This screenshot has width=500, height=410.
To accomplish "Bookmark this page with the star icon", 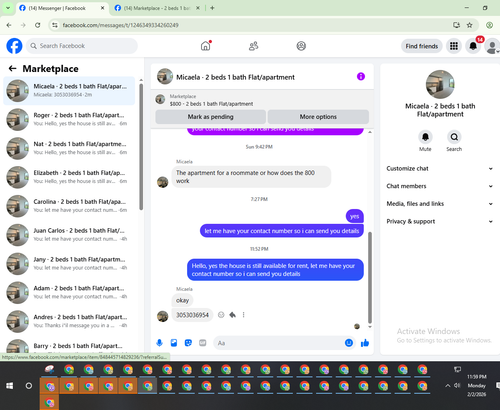I will (470, 25).
